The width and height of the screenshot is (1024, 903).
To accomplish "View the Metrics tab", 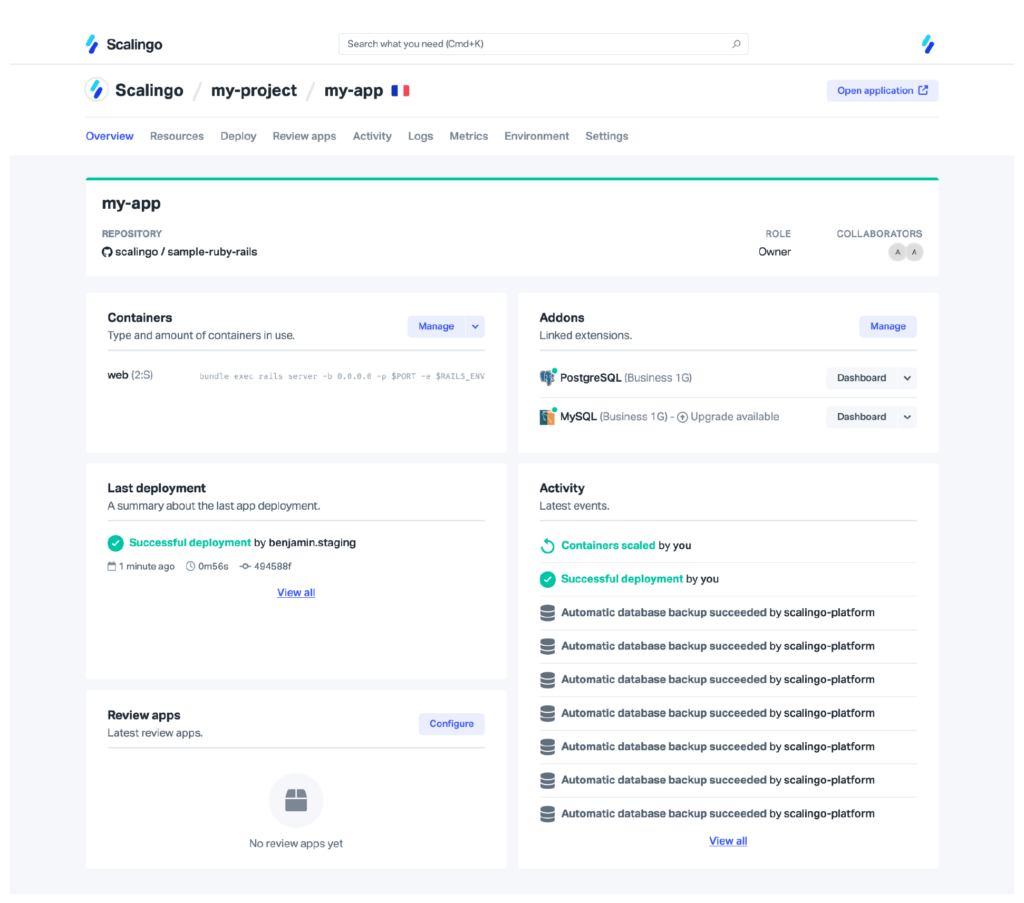I will [469, 136].
